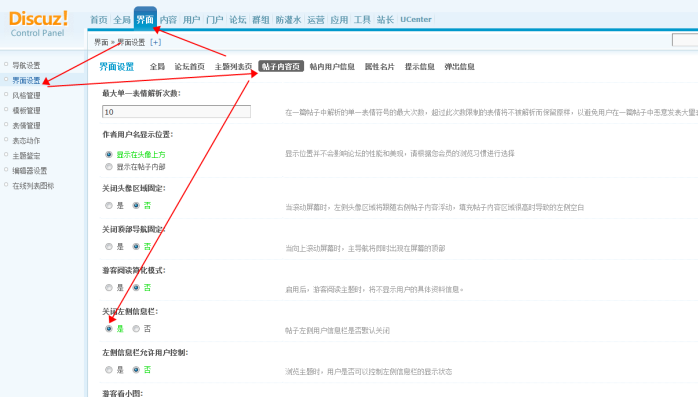Open the 内容 top navigation menu
The width and height of the screenshot is (698, 398).
168,20
